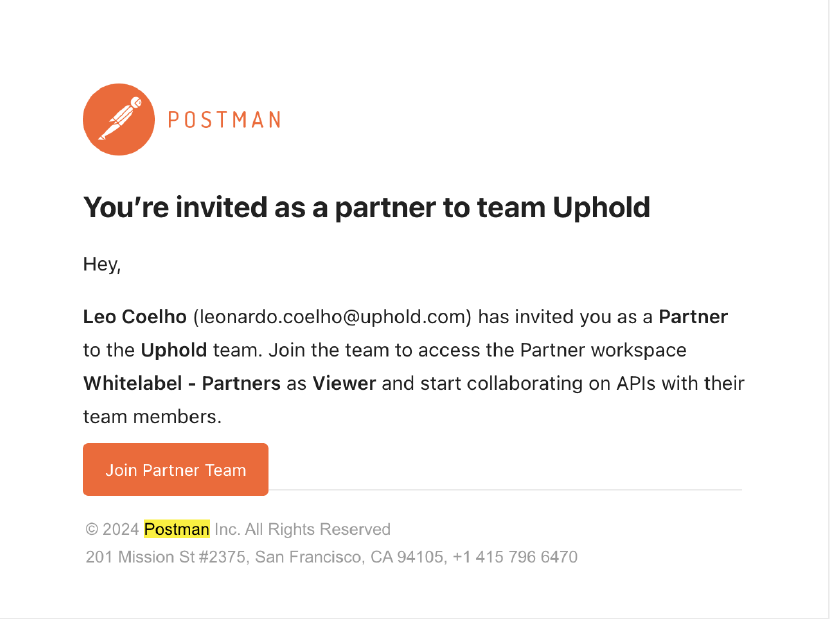The width and height of the screenshot is (830, 620).
Task: Open the leonardo.coelho@uphold.com email address
Action: pos(332,317)
